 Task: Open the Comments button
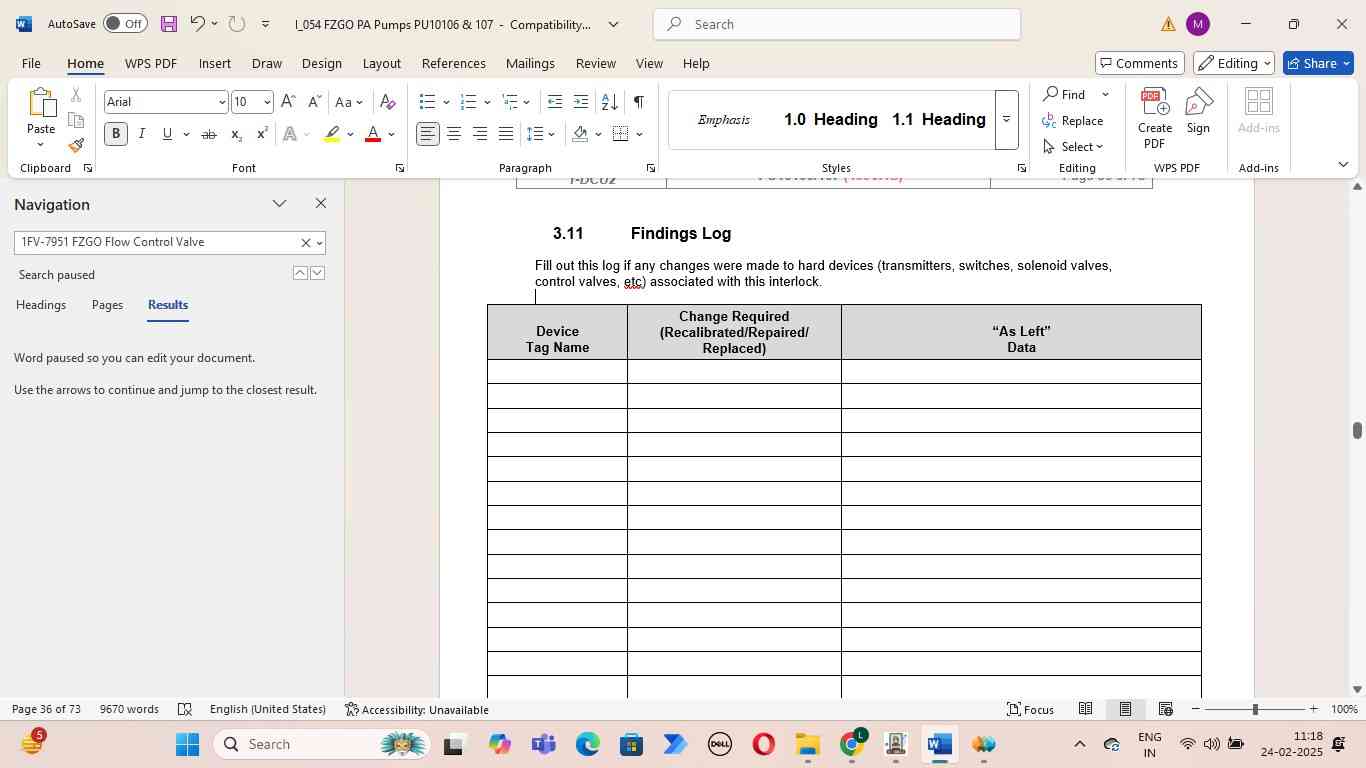1140,63
